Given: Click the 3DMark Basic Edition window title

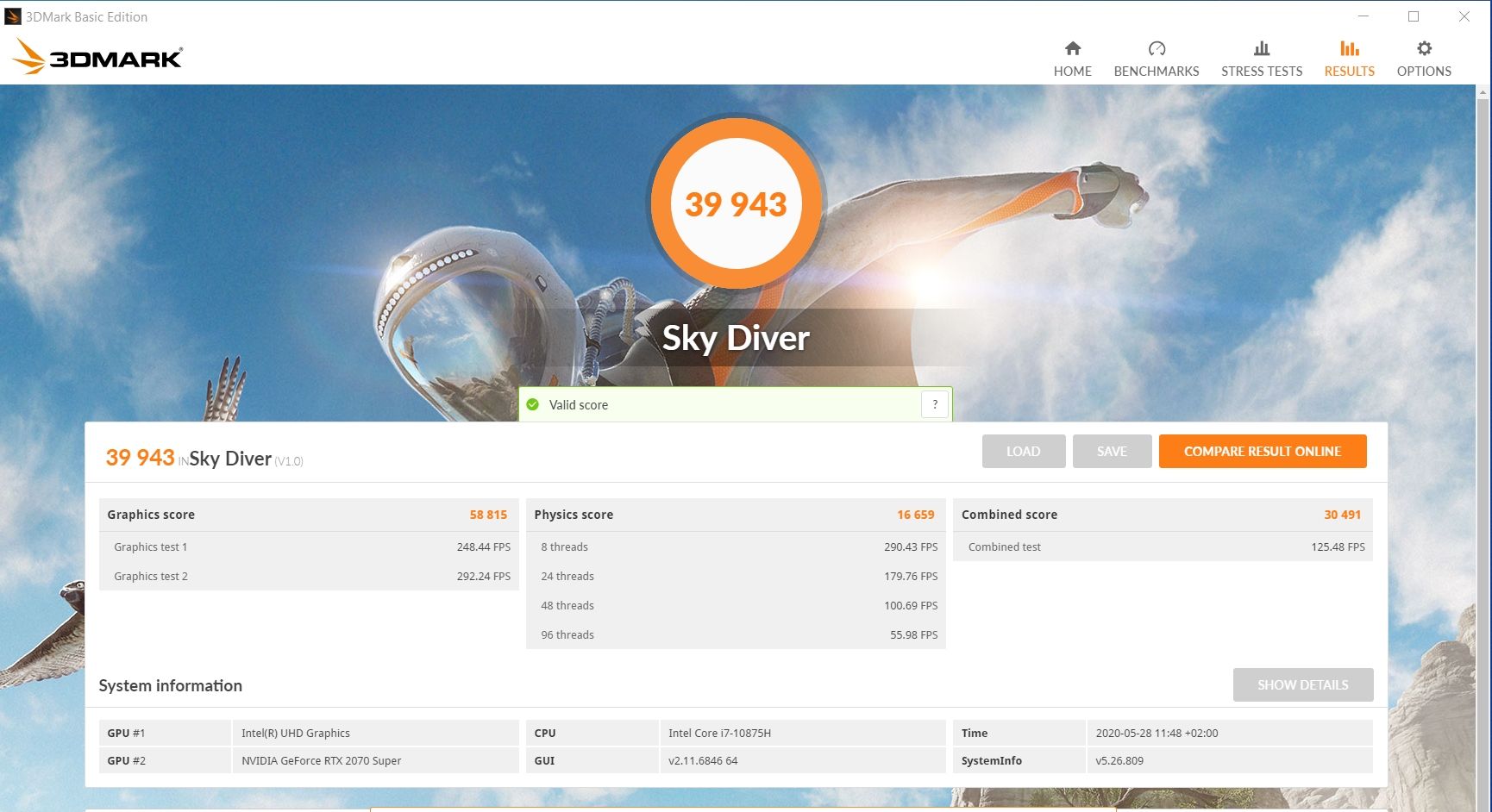Looking at the screenshot, I should [86, 17].
